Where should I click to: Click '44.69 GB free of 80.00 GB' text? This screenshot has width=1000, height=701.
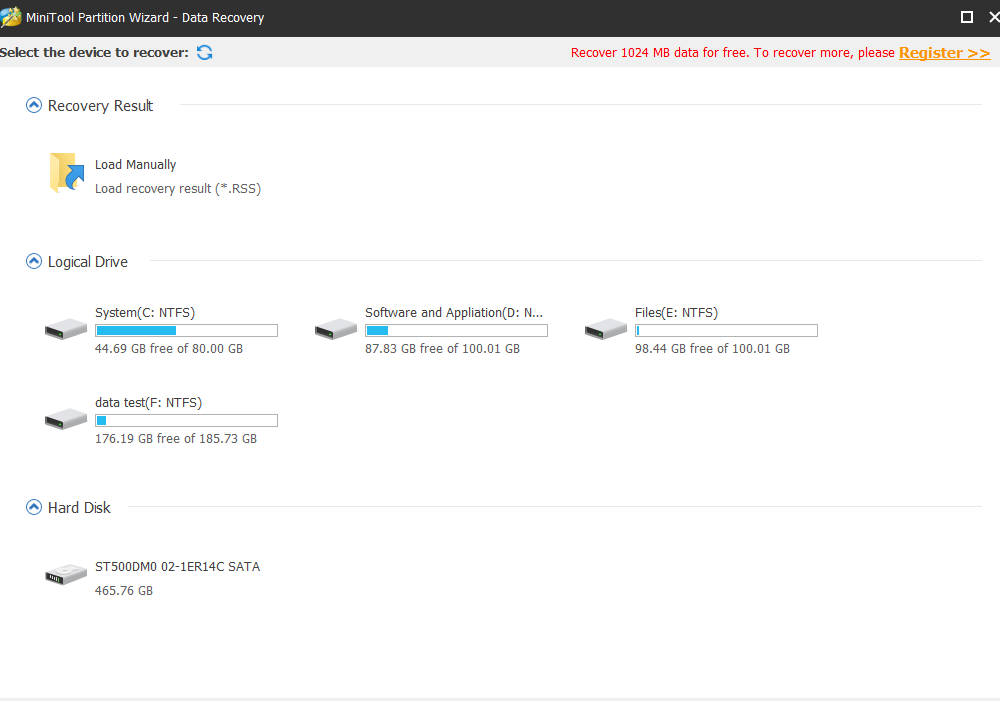tap(169, 349)
